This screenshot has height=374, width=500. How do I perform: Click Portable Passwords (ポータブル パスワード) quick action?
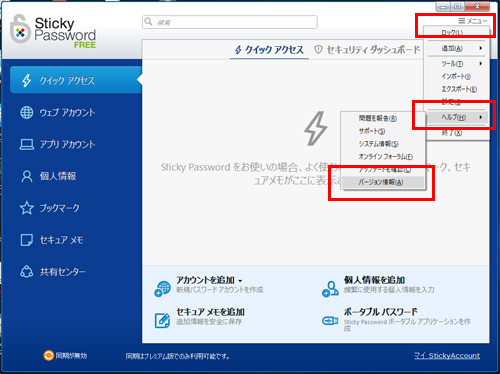[397, 319]
